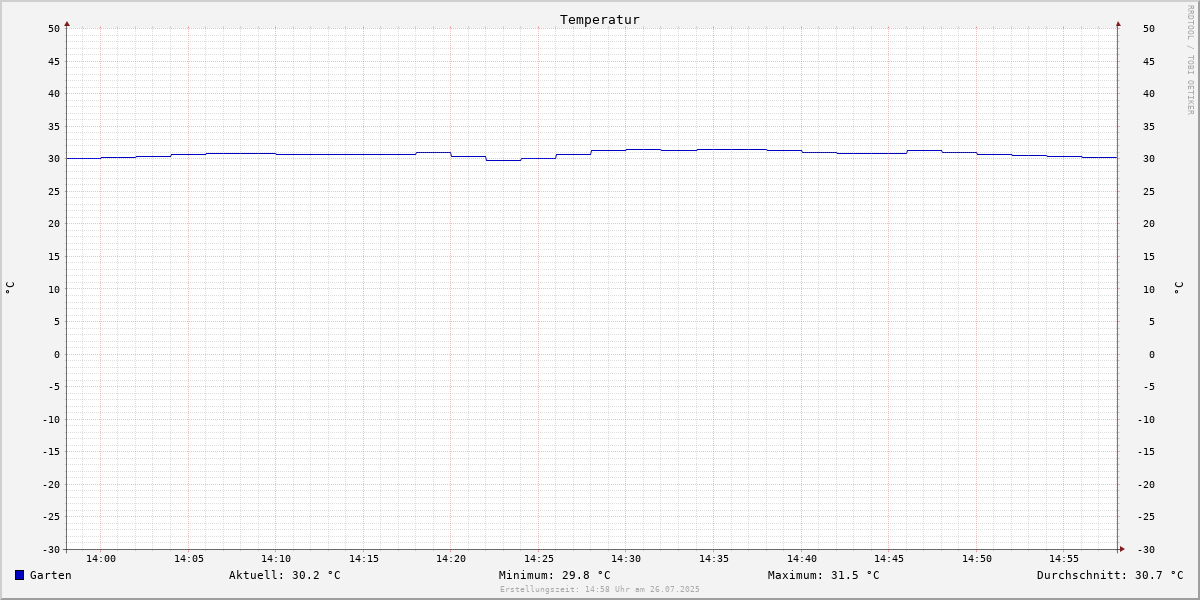Viewport: 1200px width, 600px height.
Task: Select the Maximum: 31.5 °C value
Action: [x=824, y=575]
